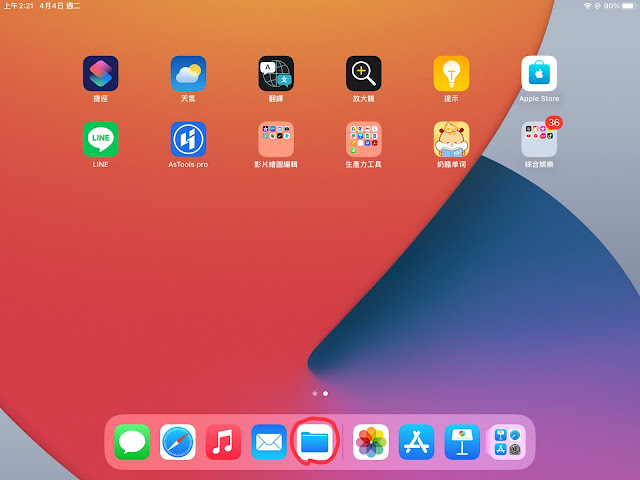Open the 影片繪圖編輯 folder

276,139
